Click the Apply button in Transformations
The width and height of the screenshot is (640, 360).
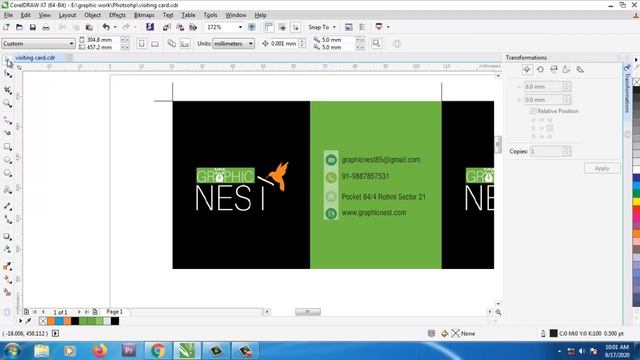tap(602, 168)
